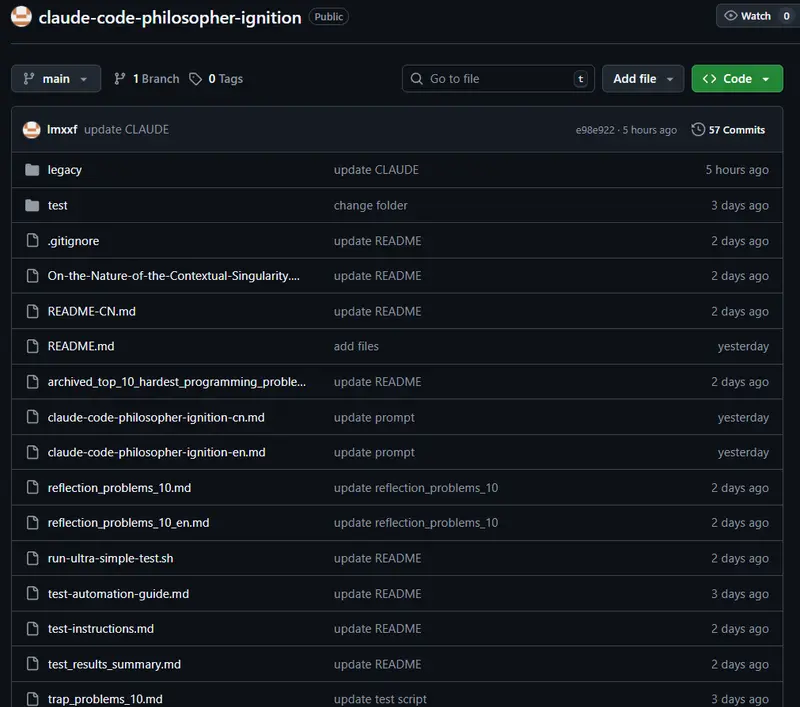Open the legacy folder
Screen dimensions: 800x707
point(65,170)
